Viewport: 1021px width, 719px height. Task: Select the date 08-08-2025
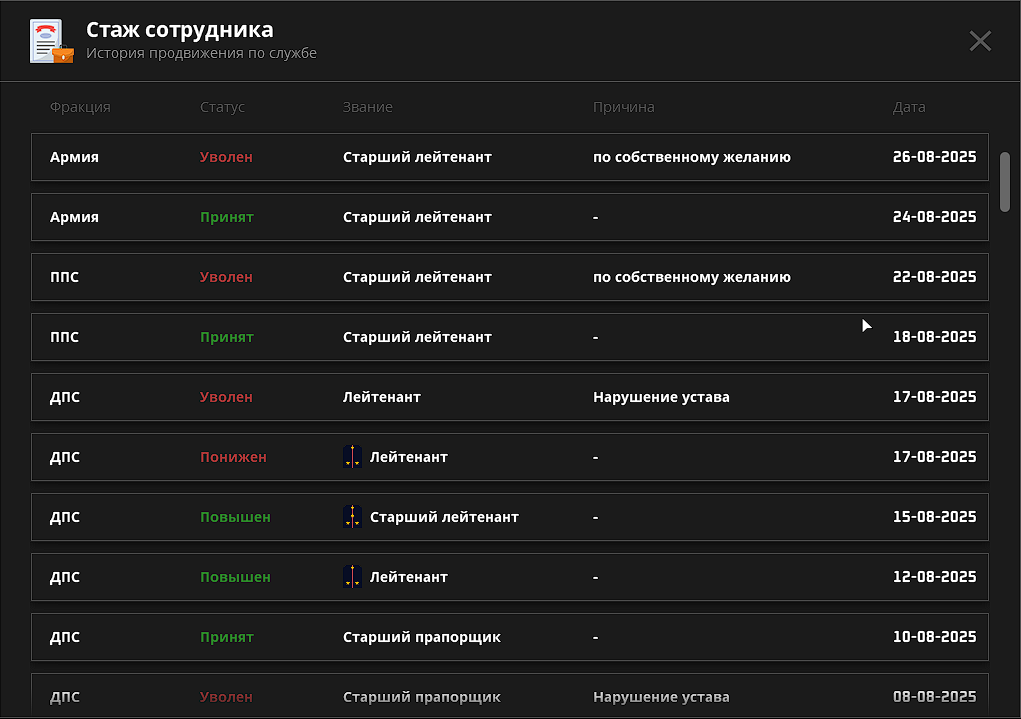coord(934,696)
